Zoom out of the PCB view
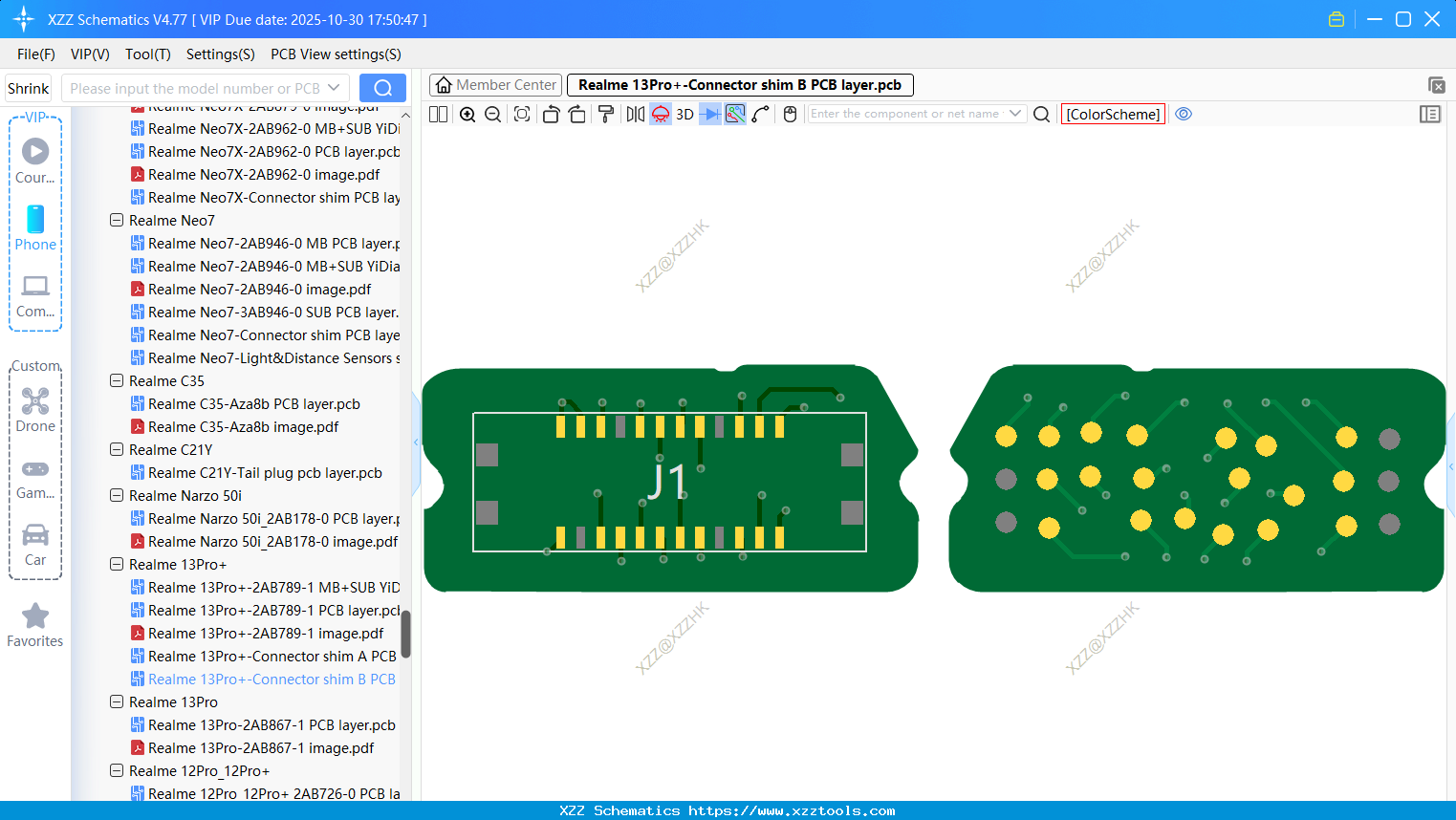 pos(492,114)
